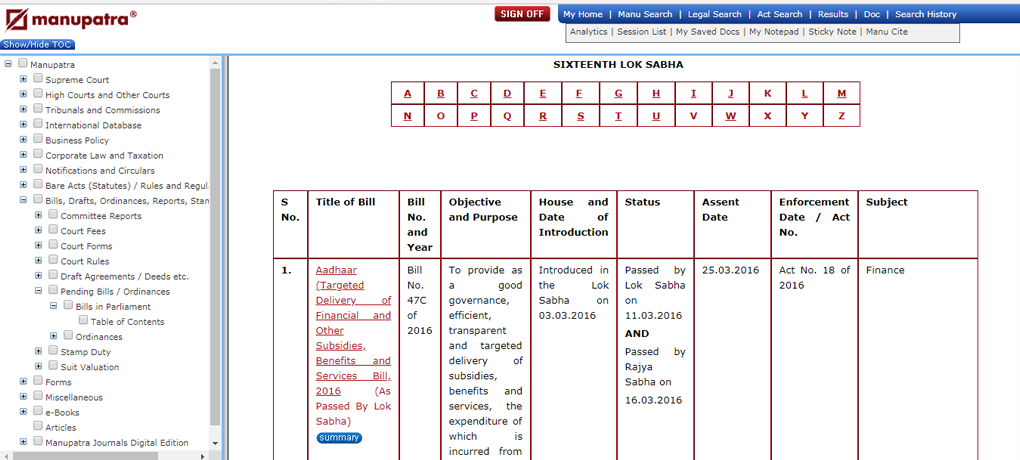Jump to bills starting with N
Screen dimensions: 1020x460
407,116
